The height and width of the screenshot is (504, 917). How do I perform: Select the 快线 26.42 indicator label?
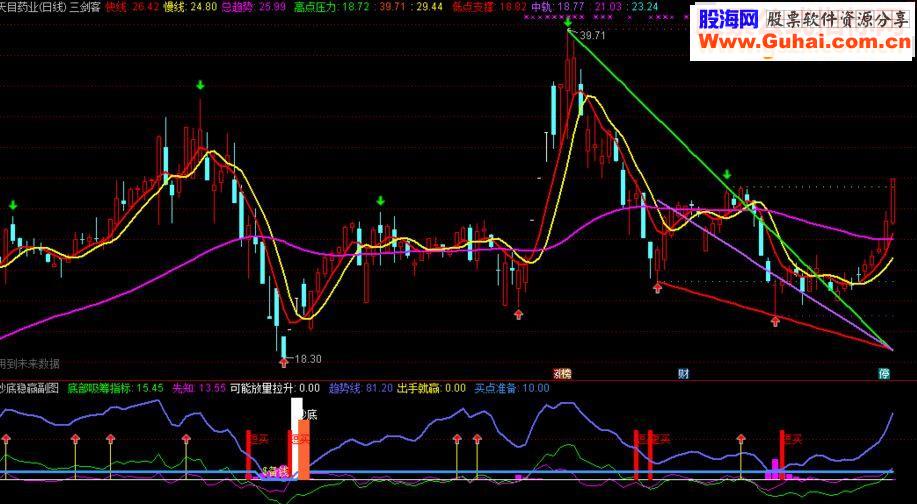(x=132, y=6)
